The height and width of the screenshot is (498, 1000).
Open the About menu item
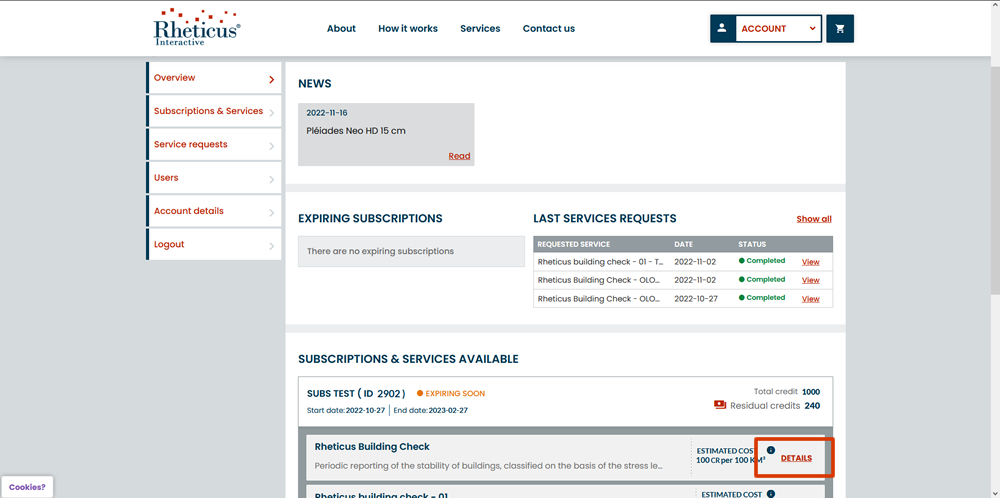[x=341, y=29]
